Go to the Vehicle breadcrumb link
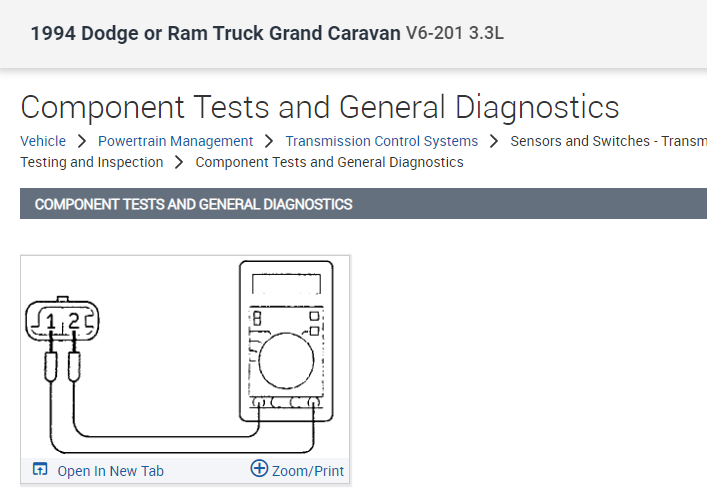 [x=43, y=141]
